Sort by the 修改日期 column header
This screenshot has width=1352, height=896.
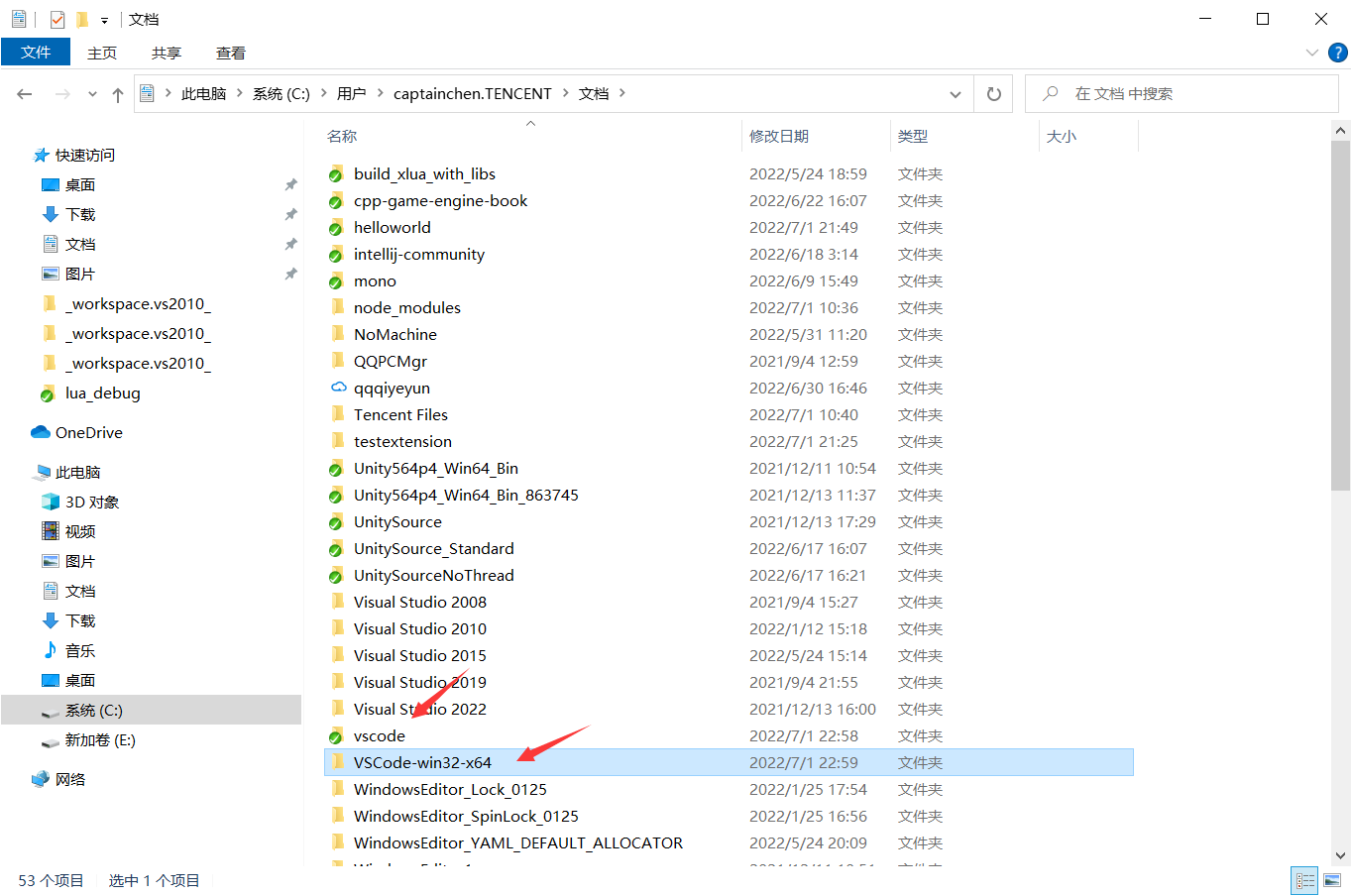click(x=779, y=136)
